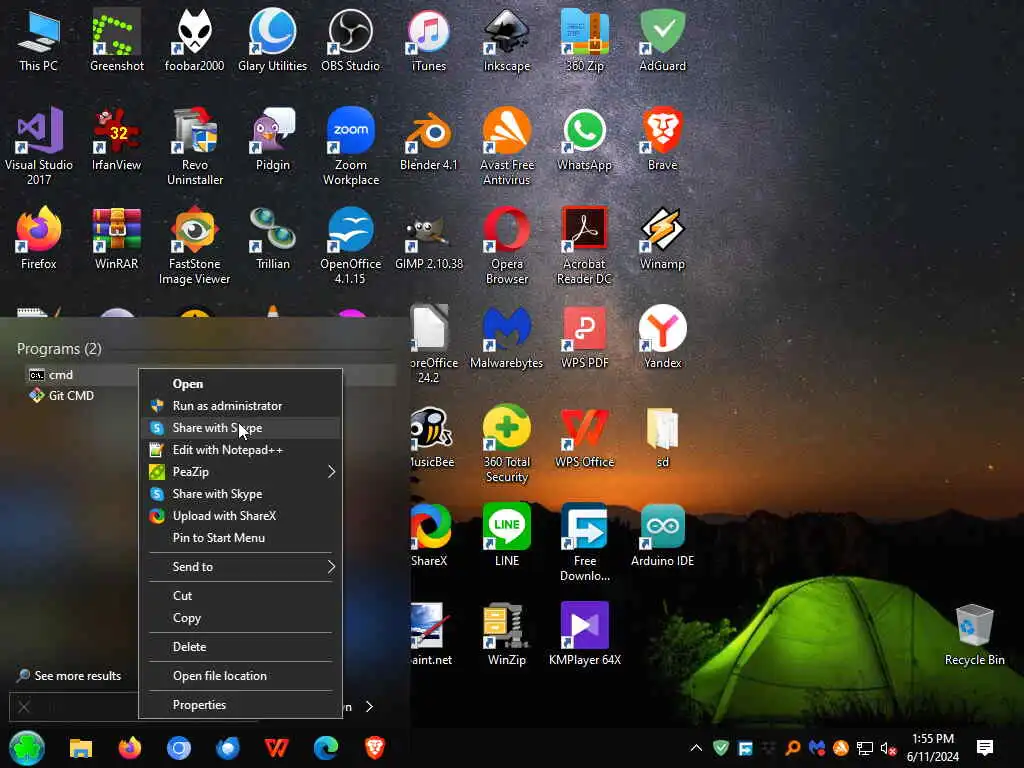Launch Opera Browser shortcut

point(507,245)
